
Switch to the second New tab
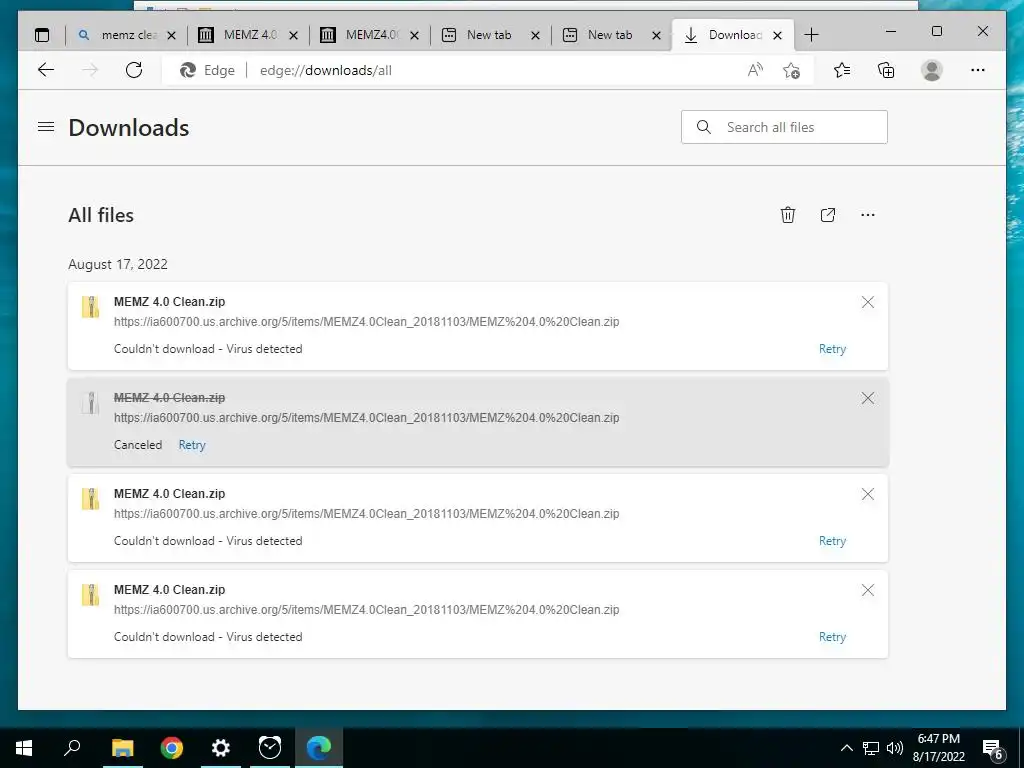(x=611, y=35)
